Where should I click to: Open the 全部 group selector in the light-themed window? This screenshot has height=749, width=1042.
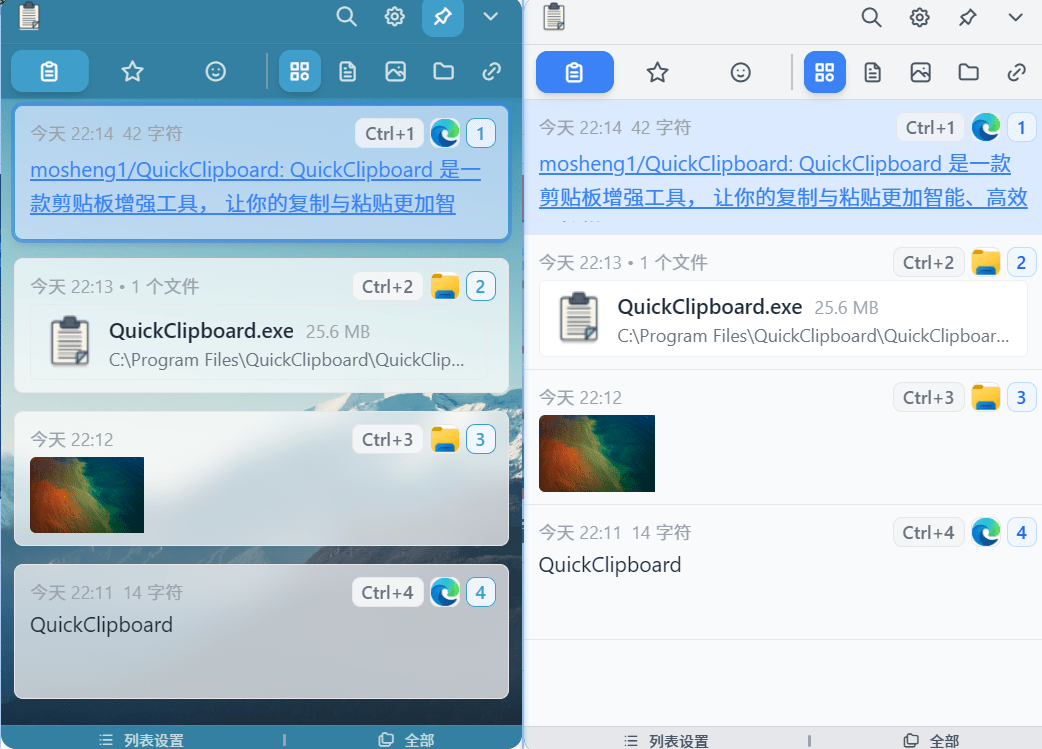(931, 740)
